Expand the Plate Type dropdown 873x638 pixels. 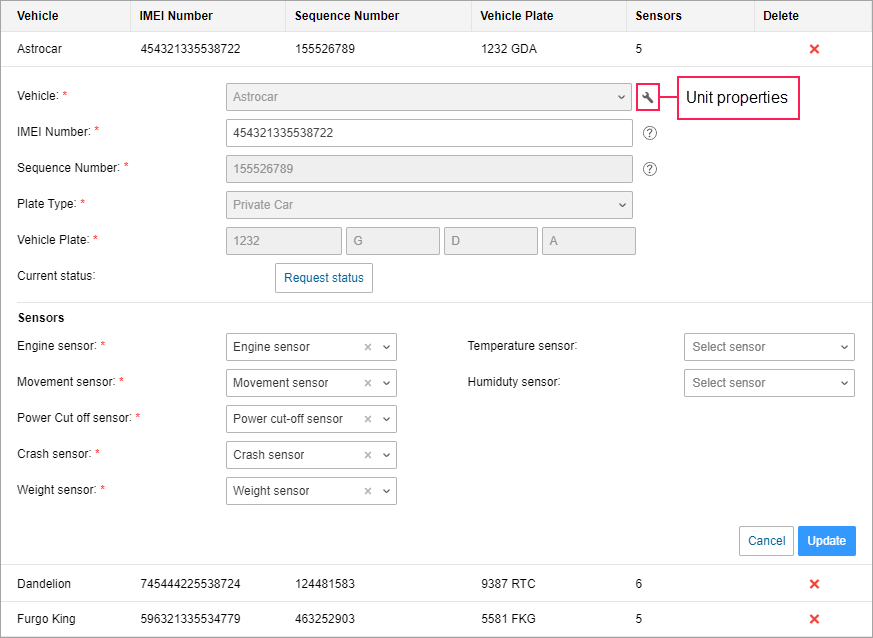429,205
